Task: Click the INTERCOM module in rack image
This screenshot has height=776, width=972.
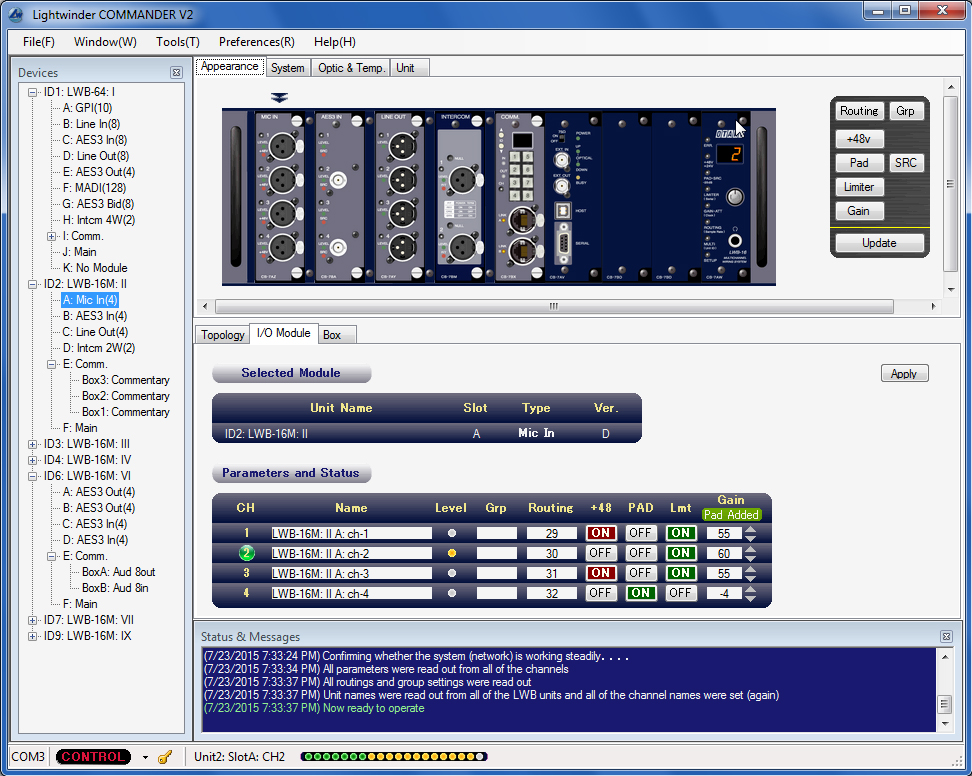Action: click(459, 196)
